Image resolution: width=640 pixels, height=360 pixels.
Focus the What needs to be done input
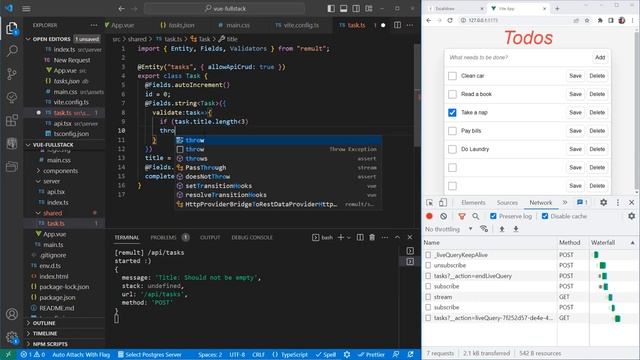click(x=518, y=58)
